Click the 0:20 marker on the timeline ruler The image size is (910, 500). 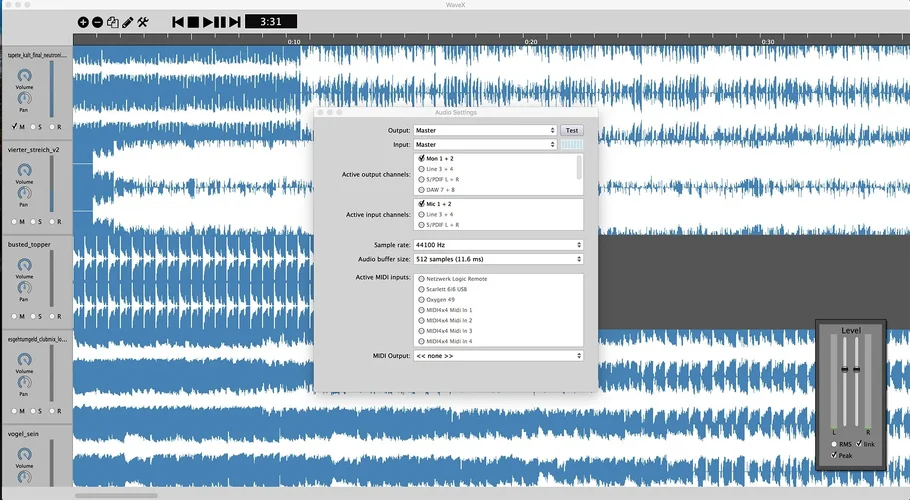(530, 42)
